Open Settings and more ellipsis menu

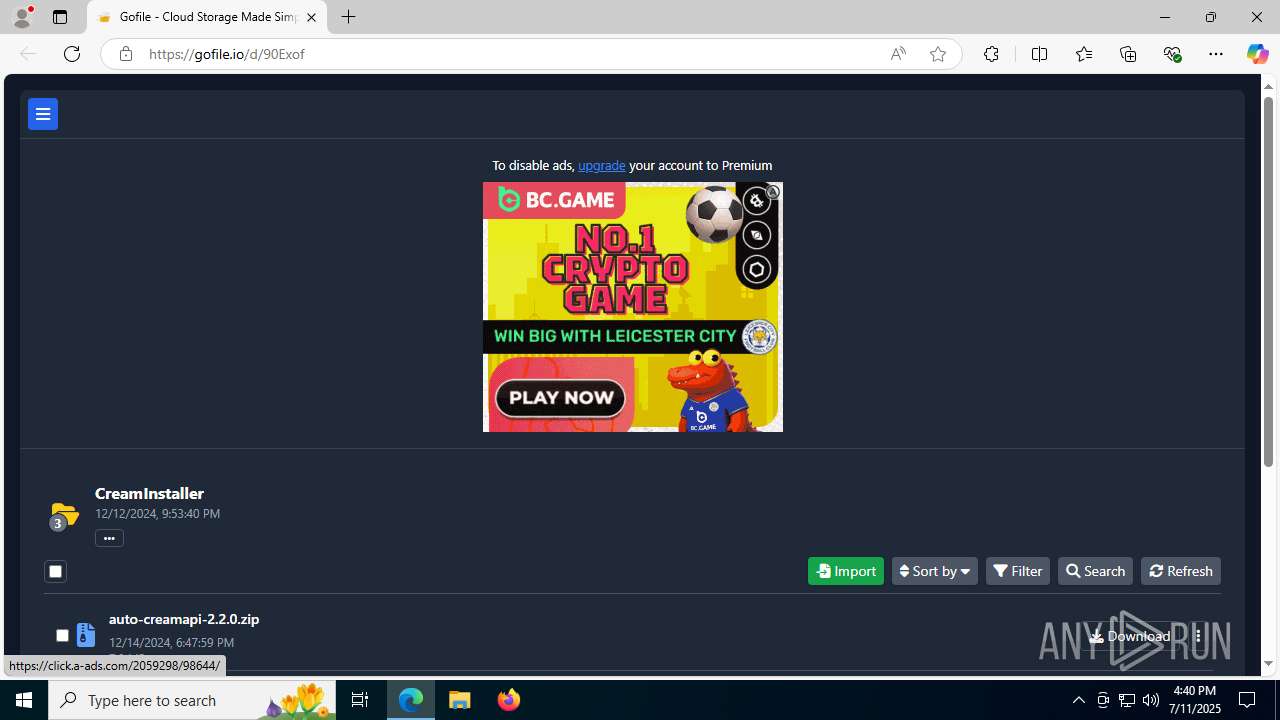[1215, 54]
